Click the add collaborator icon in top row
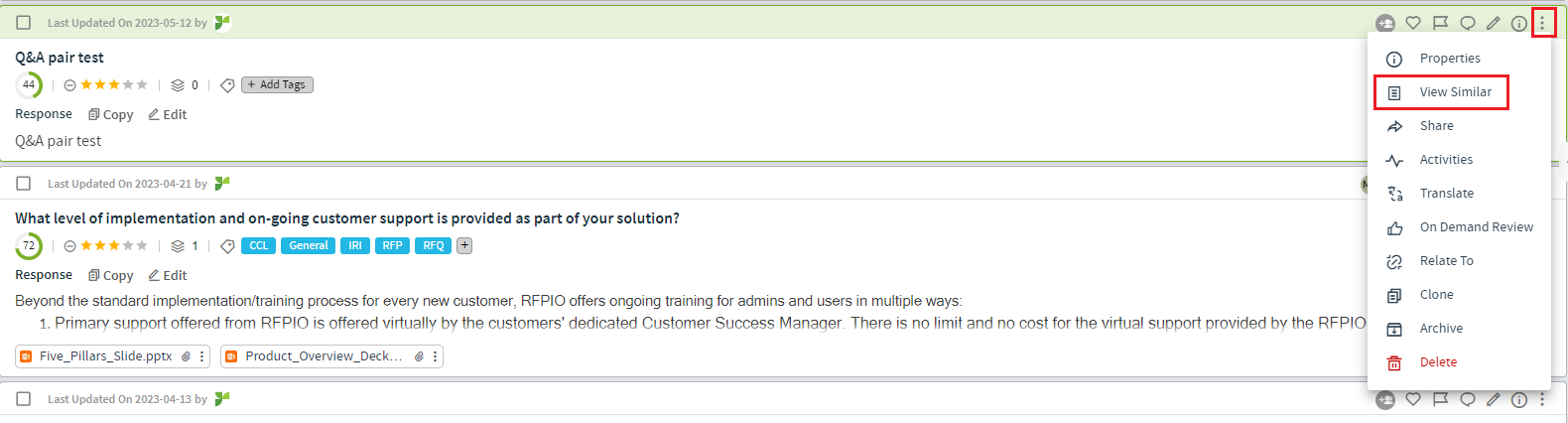The width and height of the screenshot is (1568, 423). tap(1385, 23)
